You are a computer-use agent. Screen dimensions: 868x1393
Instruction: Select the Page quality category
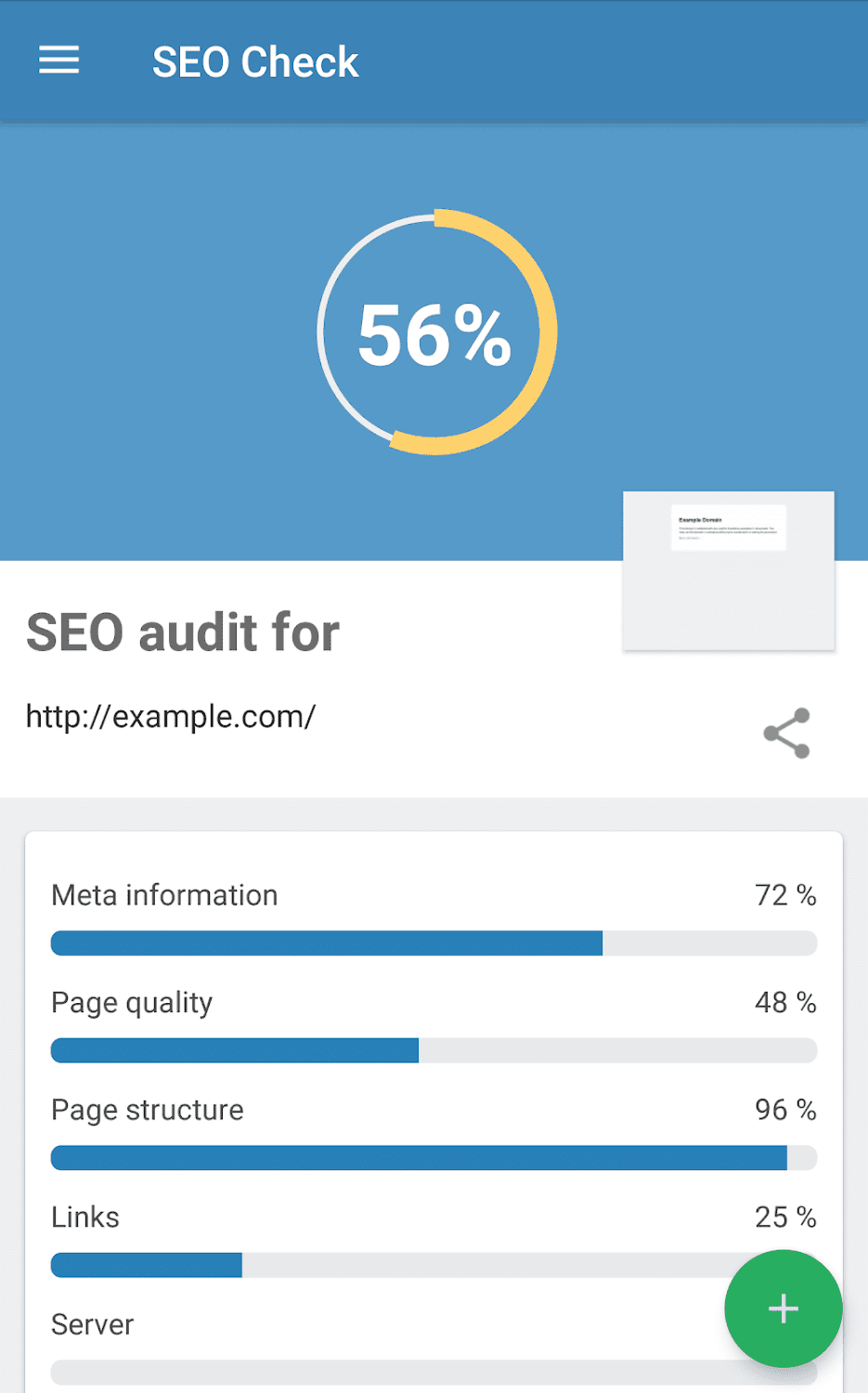[x=132, y=1003]
